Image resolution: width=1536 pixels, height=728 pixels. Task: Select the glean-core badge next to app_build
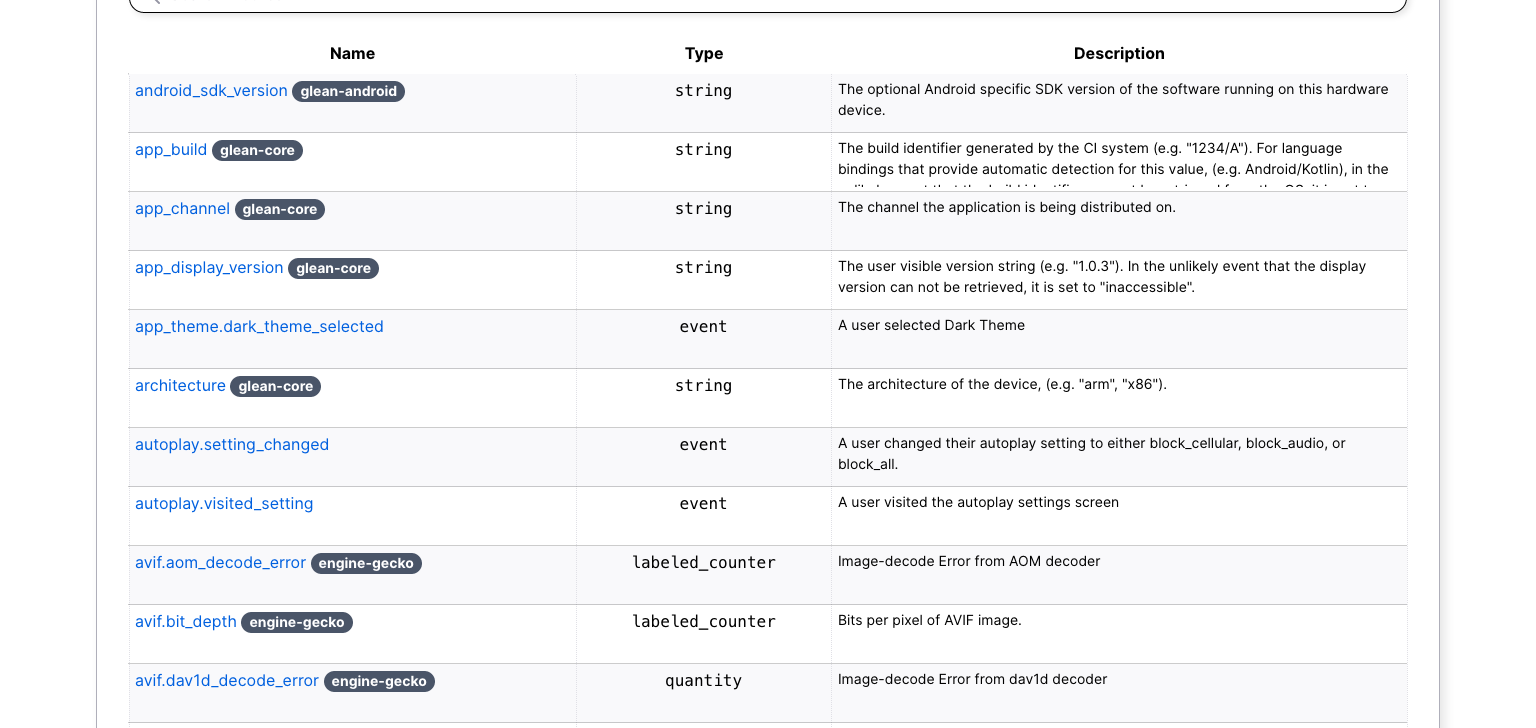pyautogui.click(x=257, y=150)
